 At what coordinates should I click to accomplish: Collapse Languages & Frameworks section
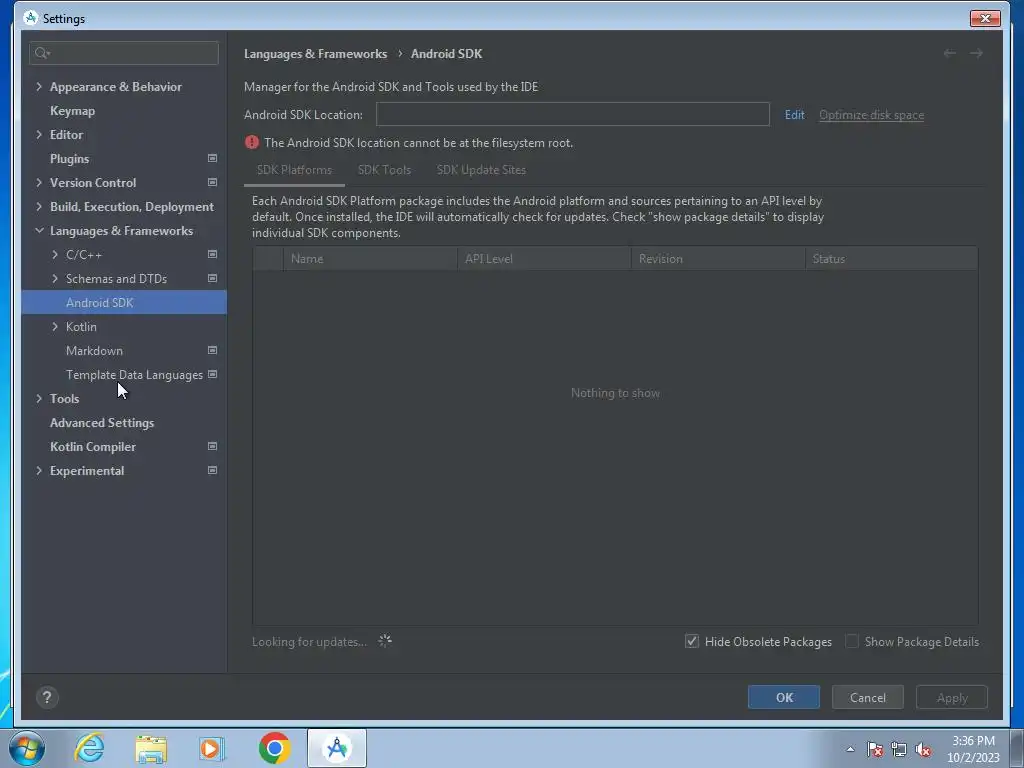pos(39,231)
